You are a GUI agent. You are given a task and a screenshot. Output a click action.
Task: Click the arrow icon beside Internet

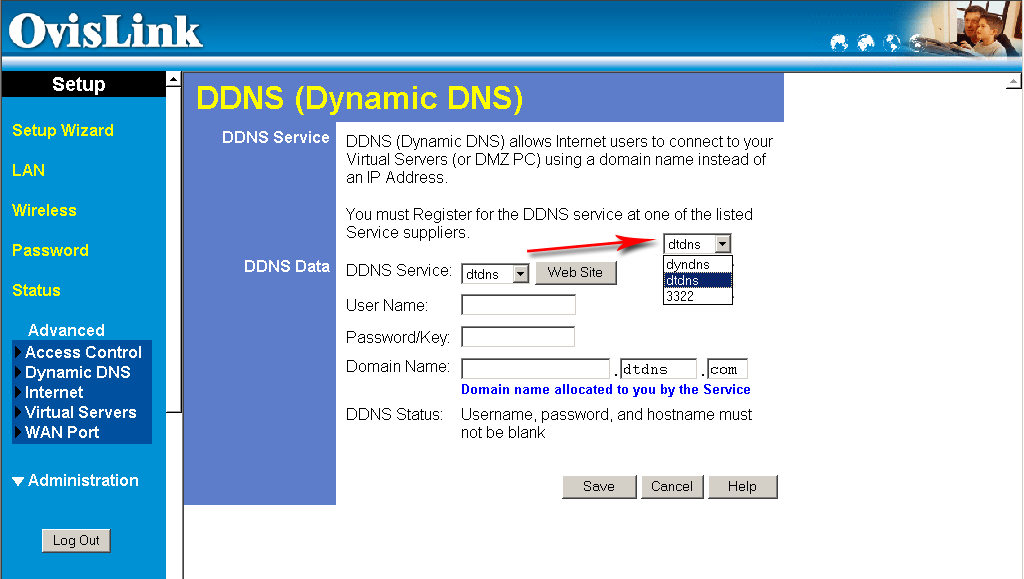click(18, 392)
